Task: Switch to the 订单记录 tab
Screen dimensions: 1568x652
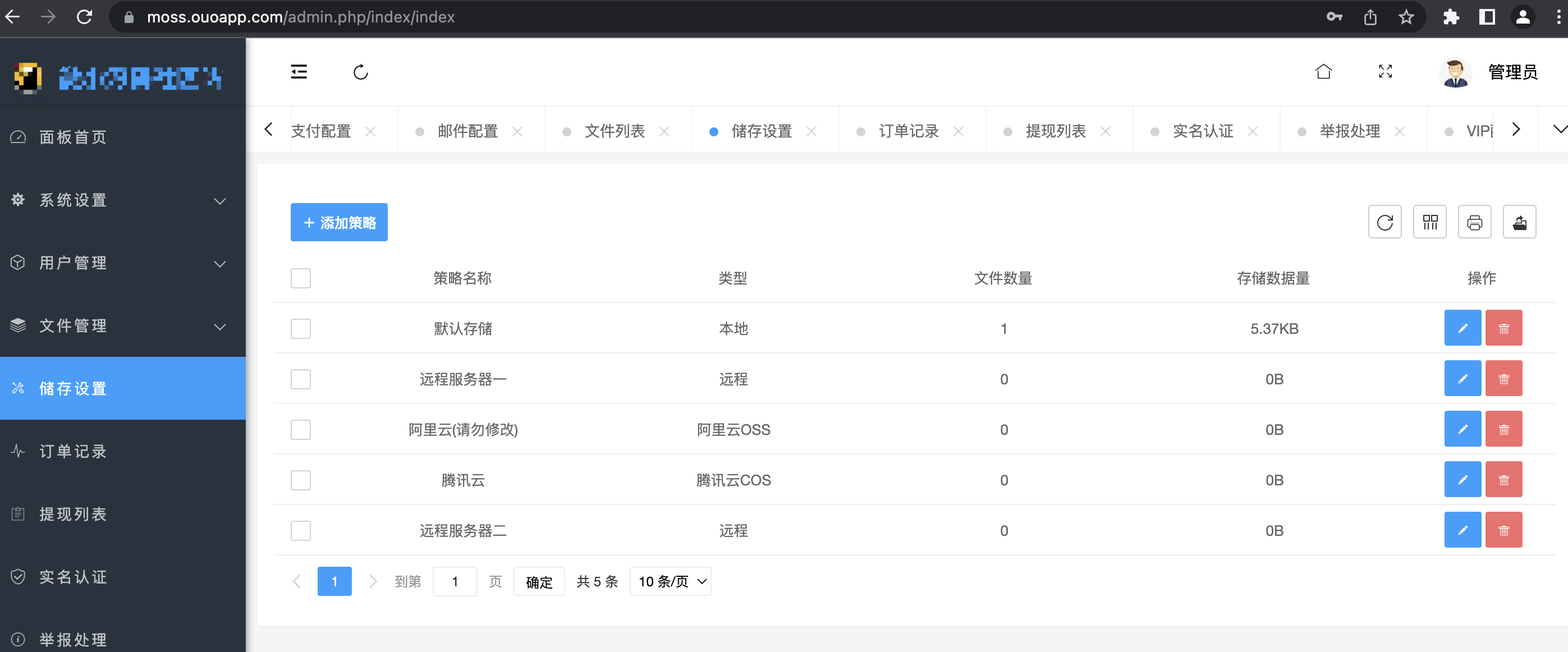Action: click(x=909, y=131)
